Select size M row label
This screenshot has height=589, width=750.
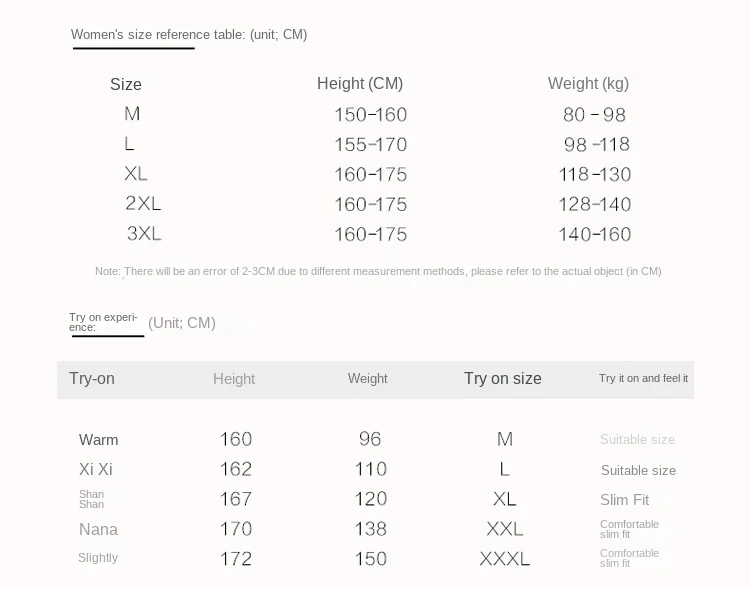132,114
